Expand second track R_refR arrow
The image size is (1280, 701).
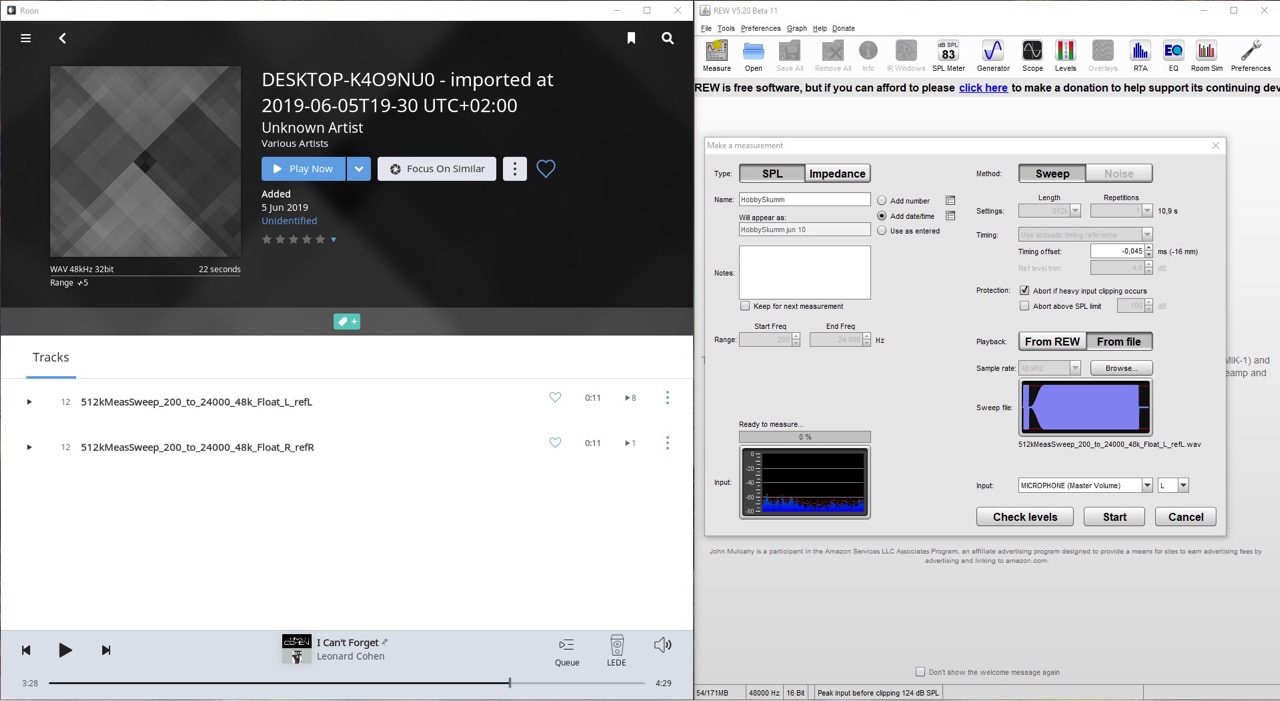(29, 447)
